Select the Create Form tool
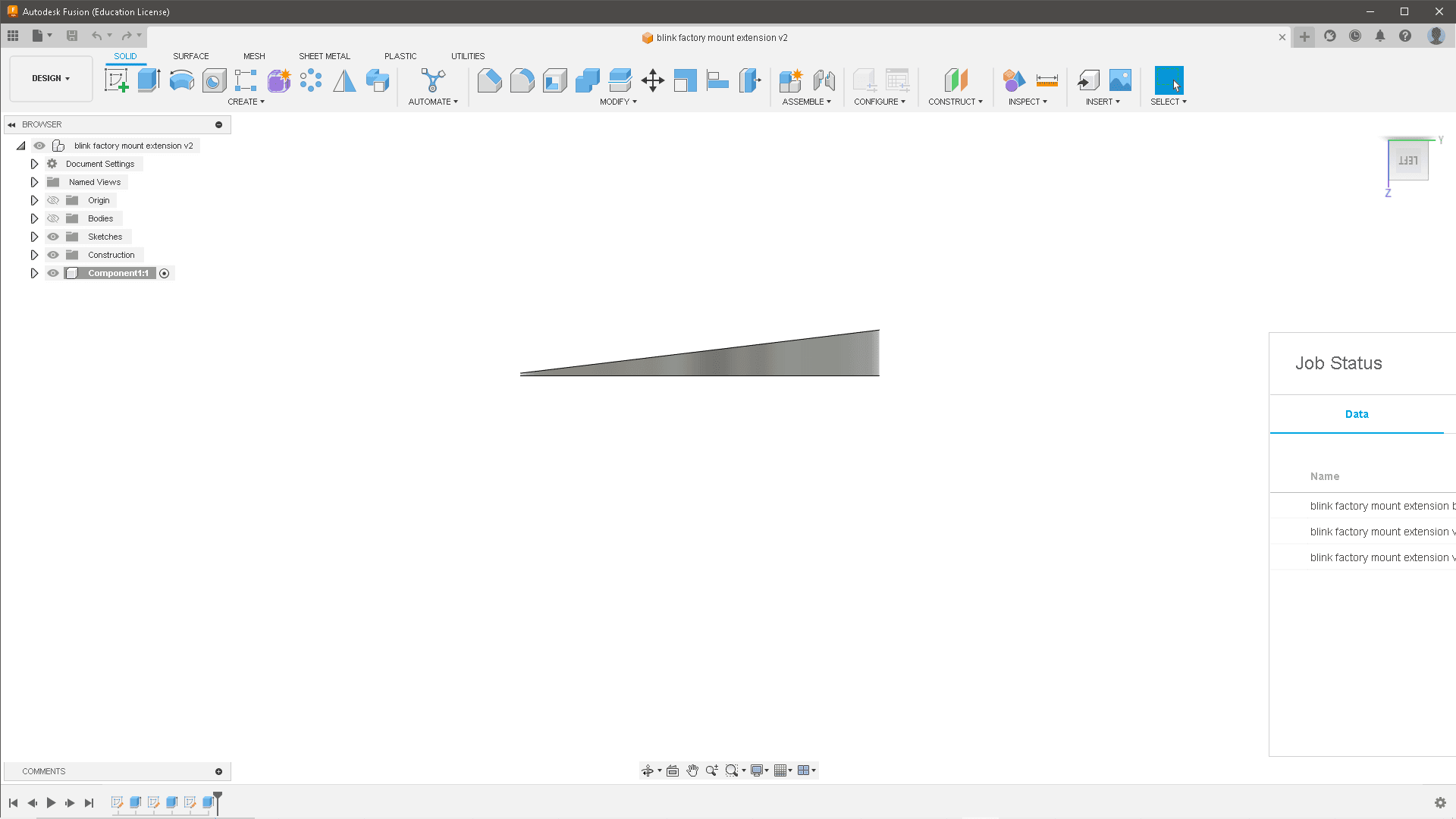 coord(279,80)
